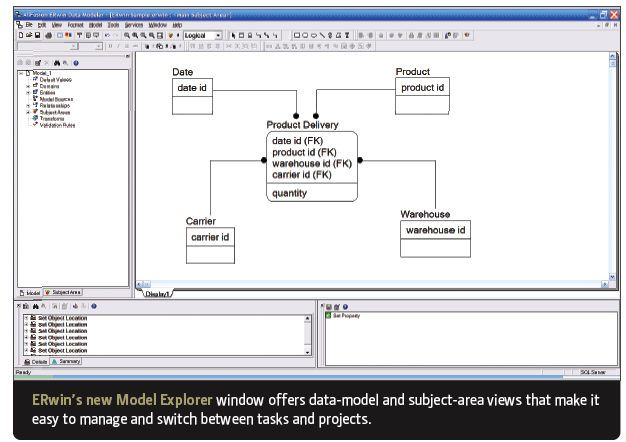Screen dimensions: 626x442
Task: Print the diagram using the printer icon
Action: click(49, 35)
